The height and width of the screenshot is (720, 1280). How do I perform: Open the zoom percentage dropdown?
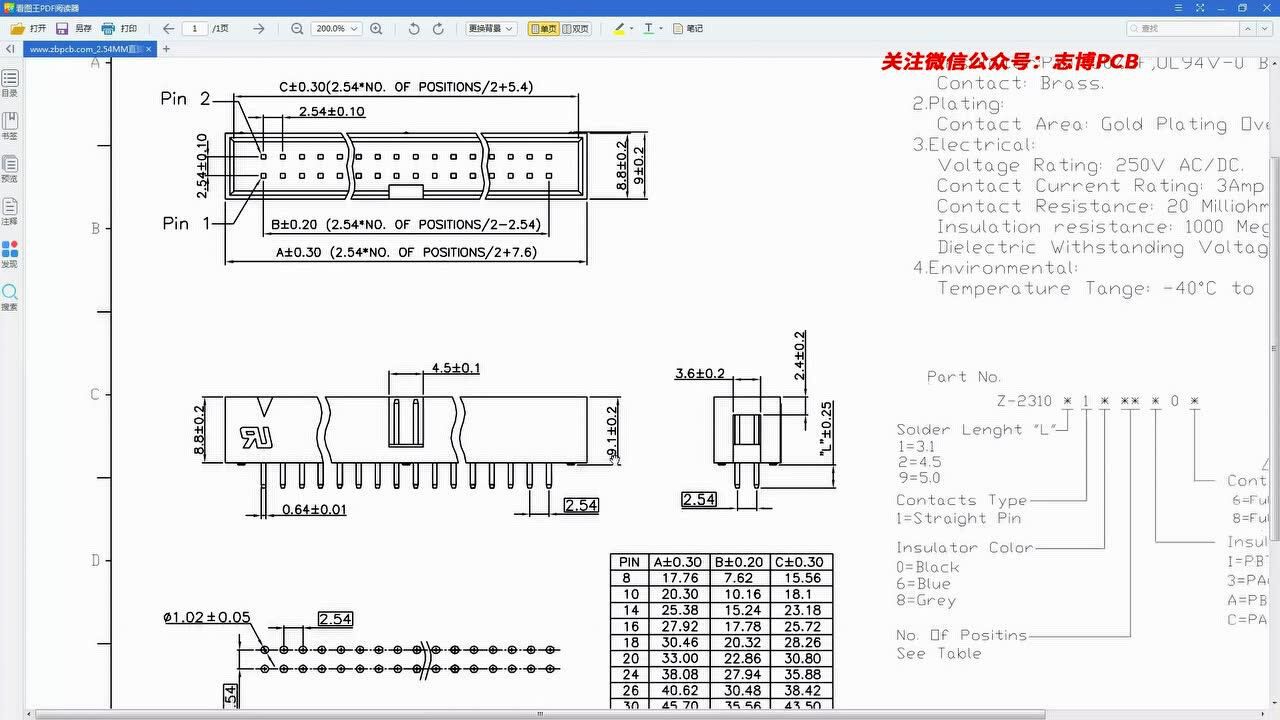pyautogui.click(x=353, y=28)
